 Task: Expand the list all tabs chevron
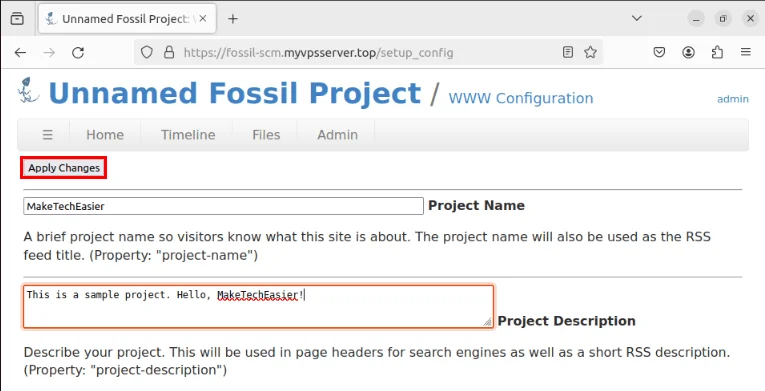637,19
